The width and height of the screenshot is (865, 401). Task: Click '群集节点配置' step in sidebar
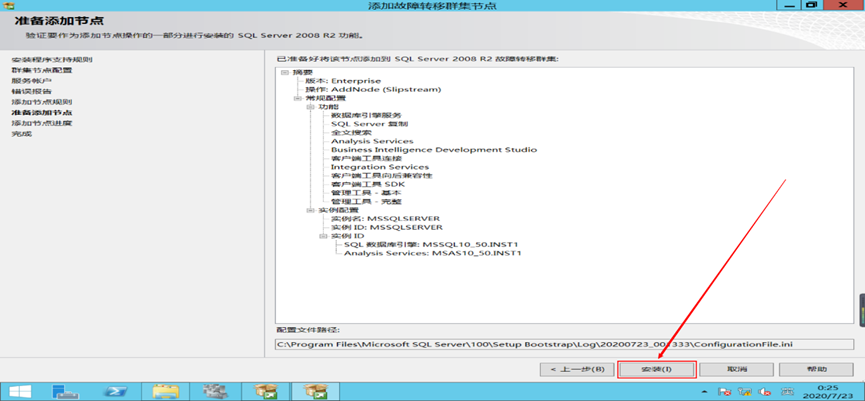[x=41, y=70]
